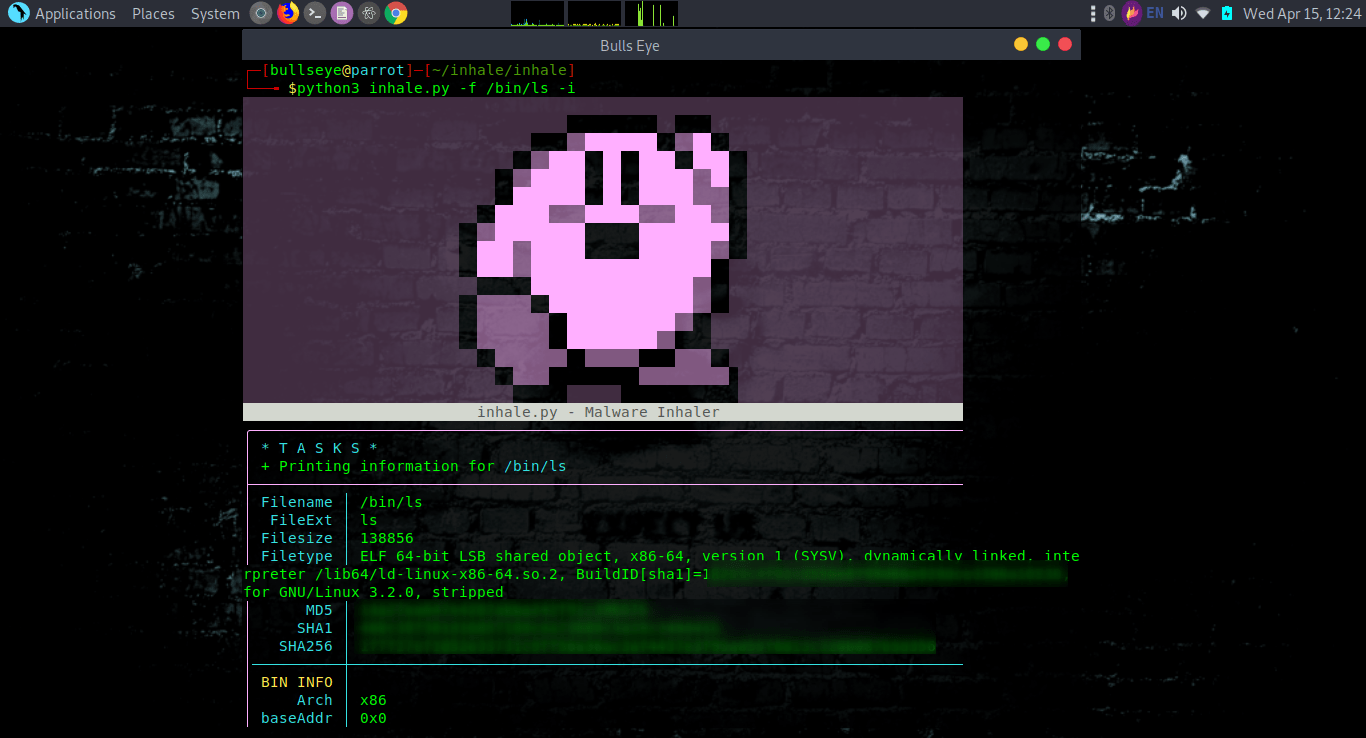Open the Places menu
The width and height of the screenshot is (1366, 738).
click(x=153, y=14)
